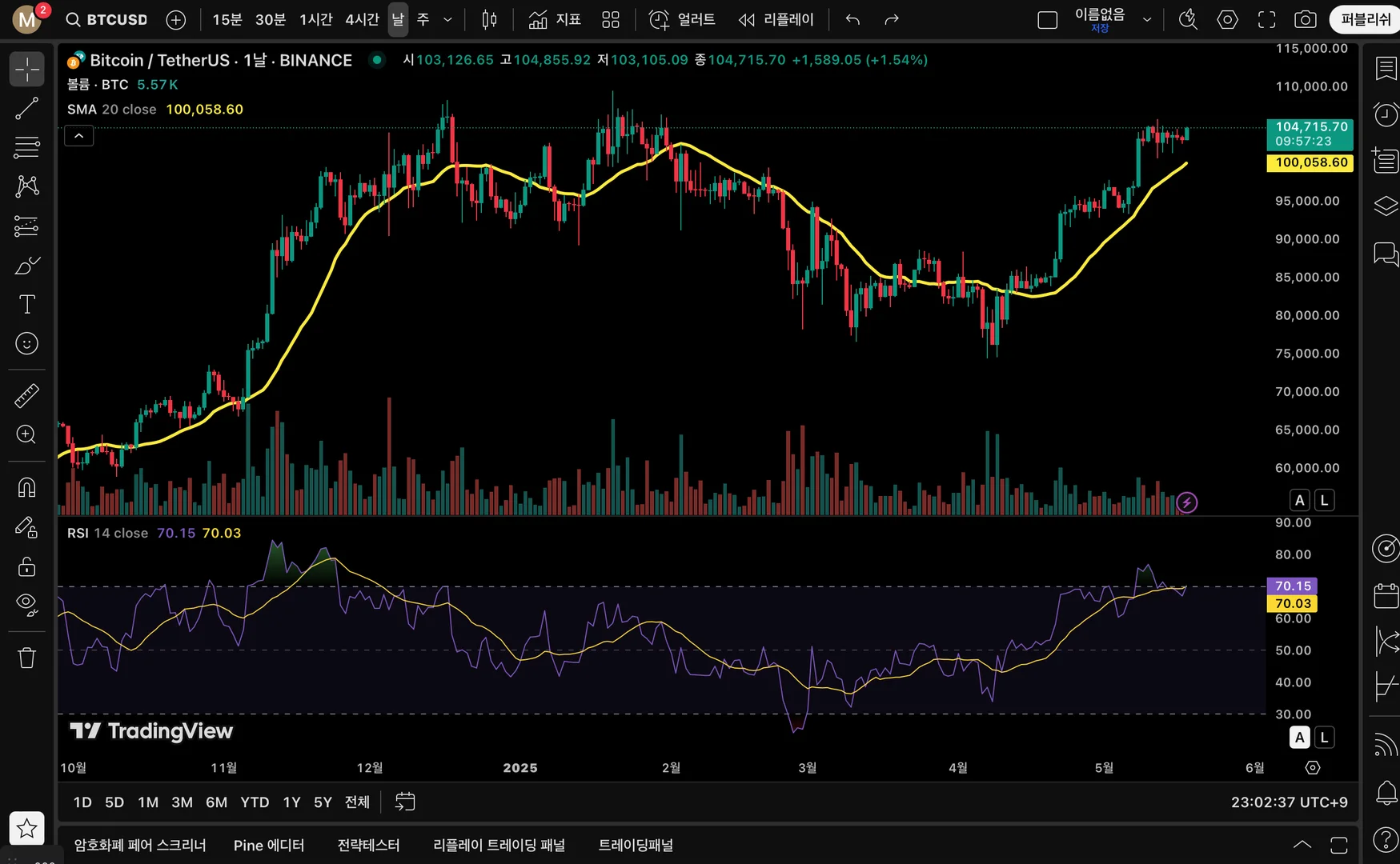1400x864 pixels.
Task: Open the emoji icons tool
Action: tap(26, 343)
